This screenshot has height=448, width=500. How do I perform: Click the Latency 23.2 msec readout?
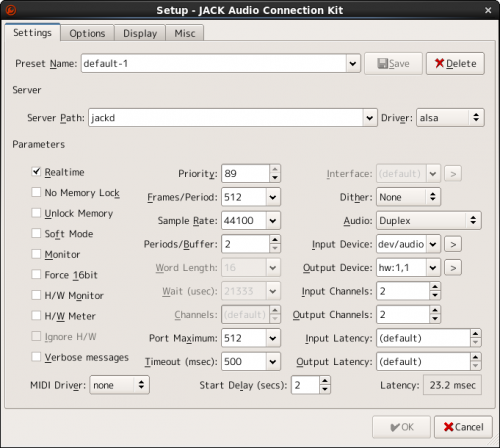coord(452,385)
